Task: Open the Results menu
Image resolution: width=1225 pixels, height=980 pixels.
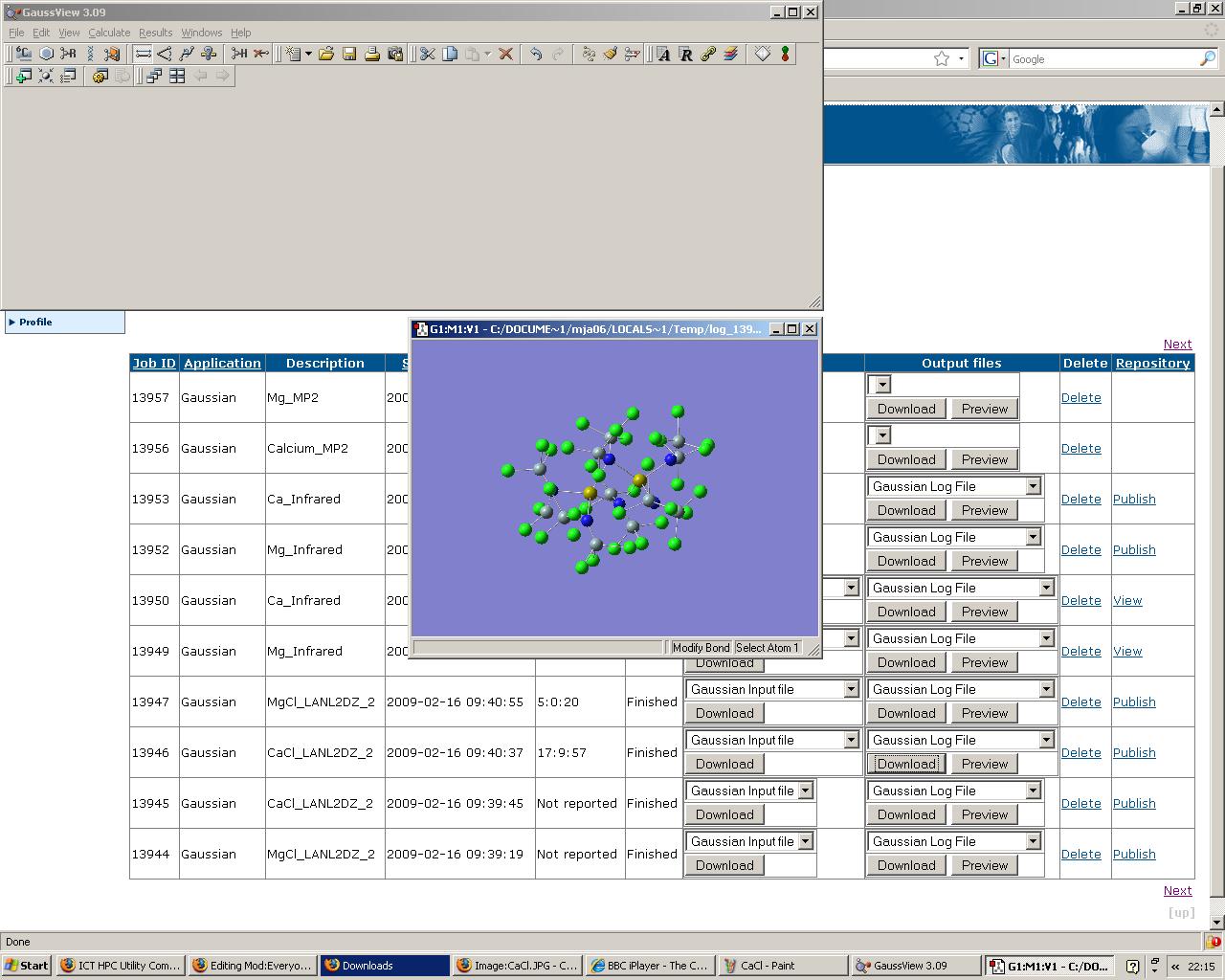Action: (x=156, y=33)
